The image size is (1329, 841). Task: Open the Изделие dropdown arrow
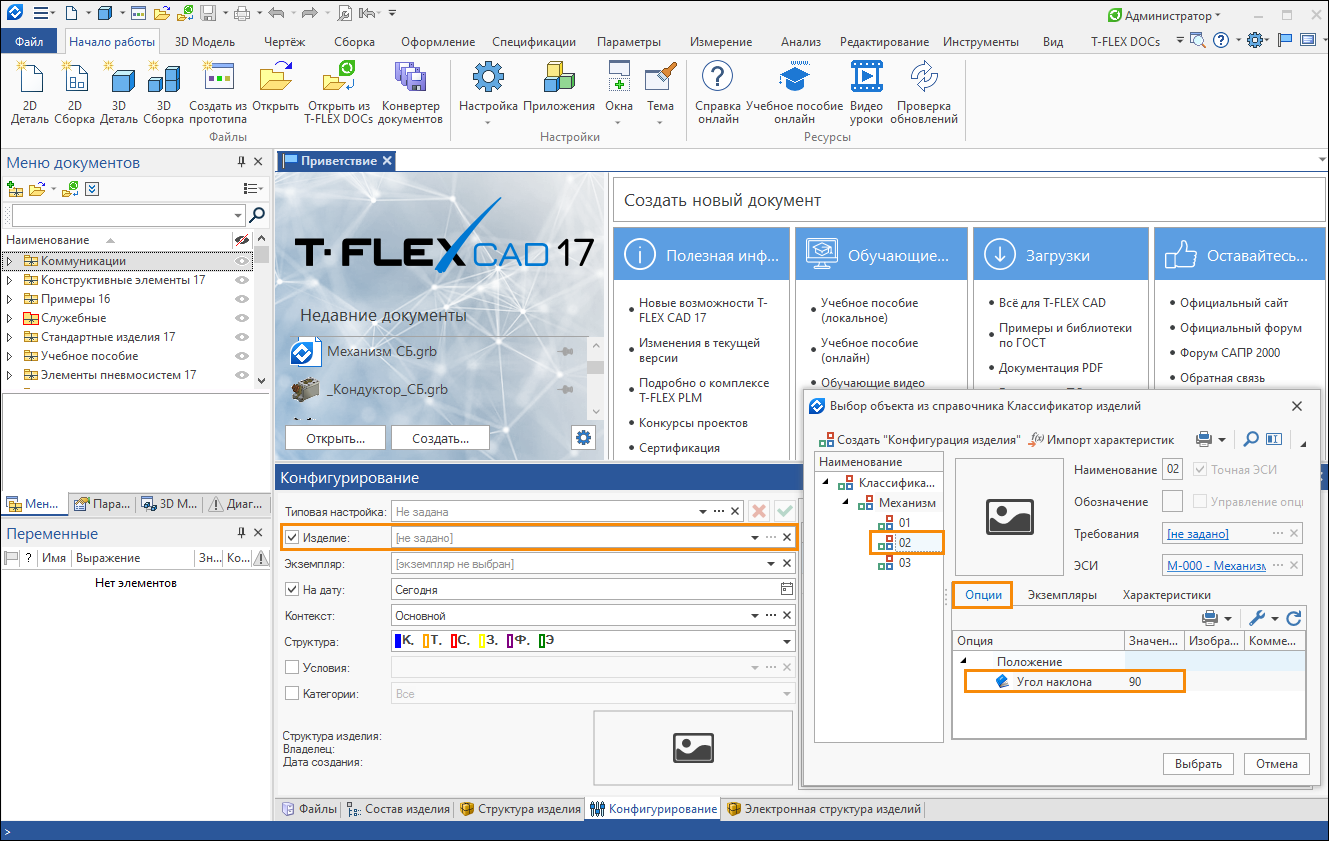pos(755,538)
